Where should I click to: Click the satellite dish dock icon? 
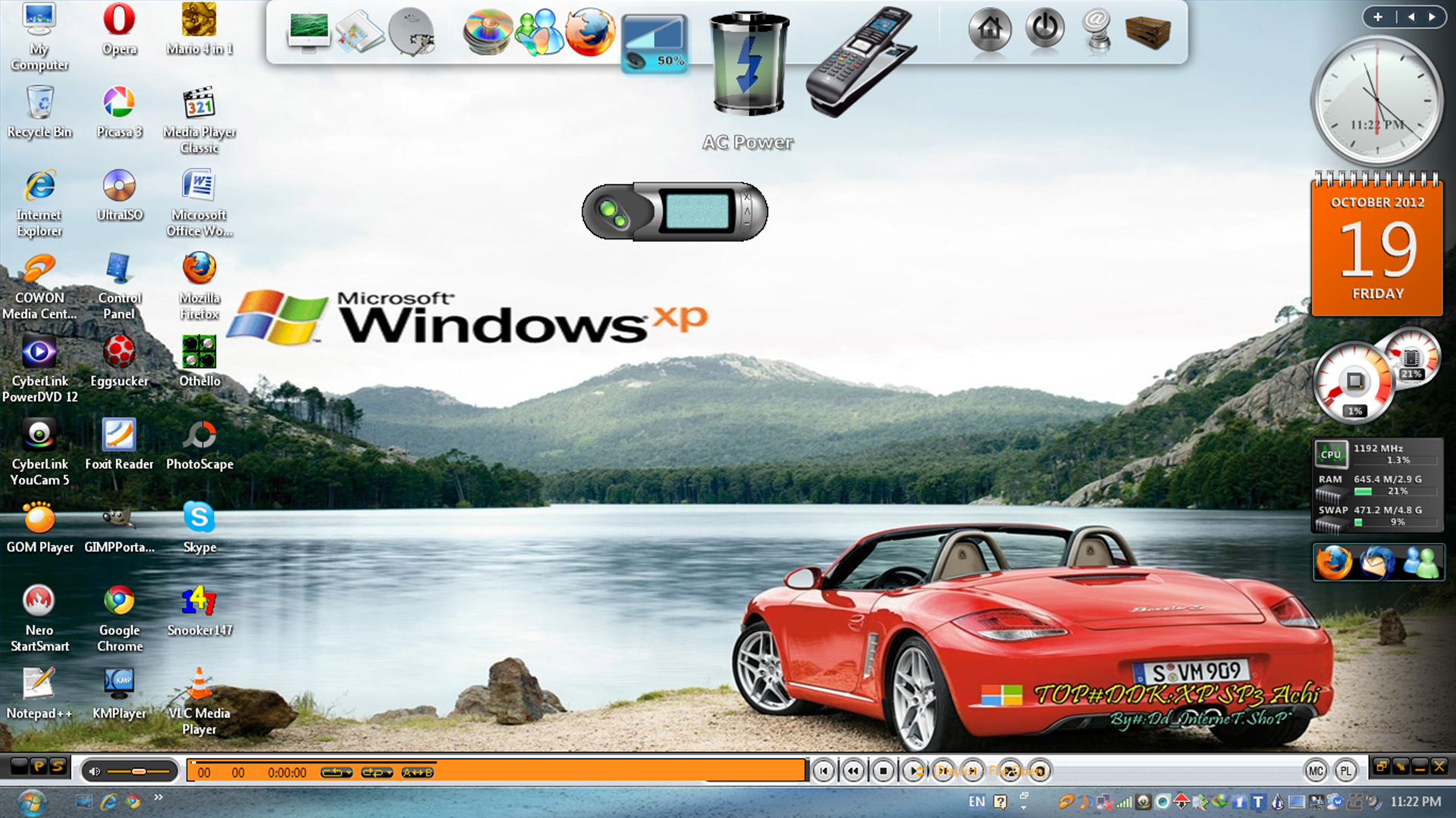(x=412, y=32)
